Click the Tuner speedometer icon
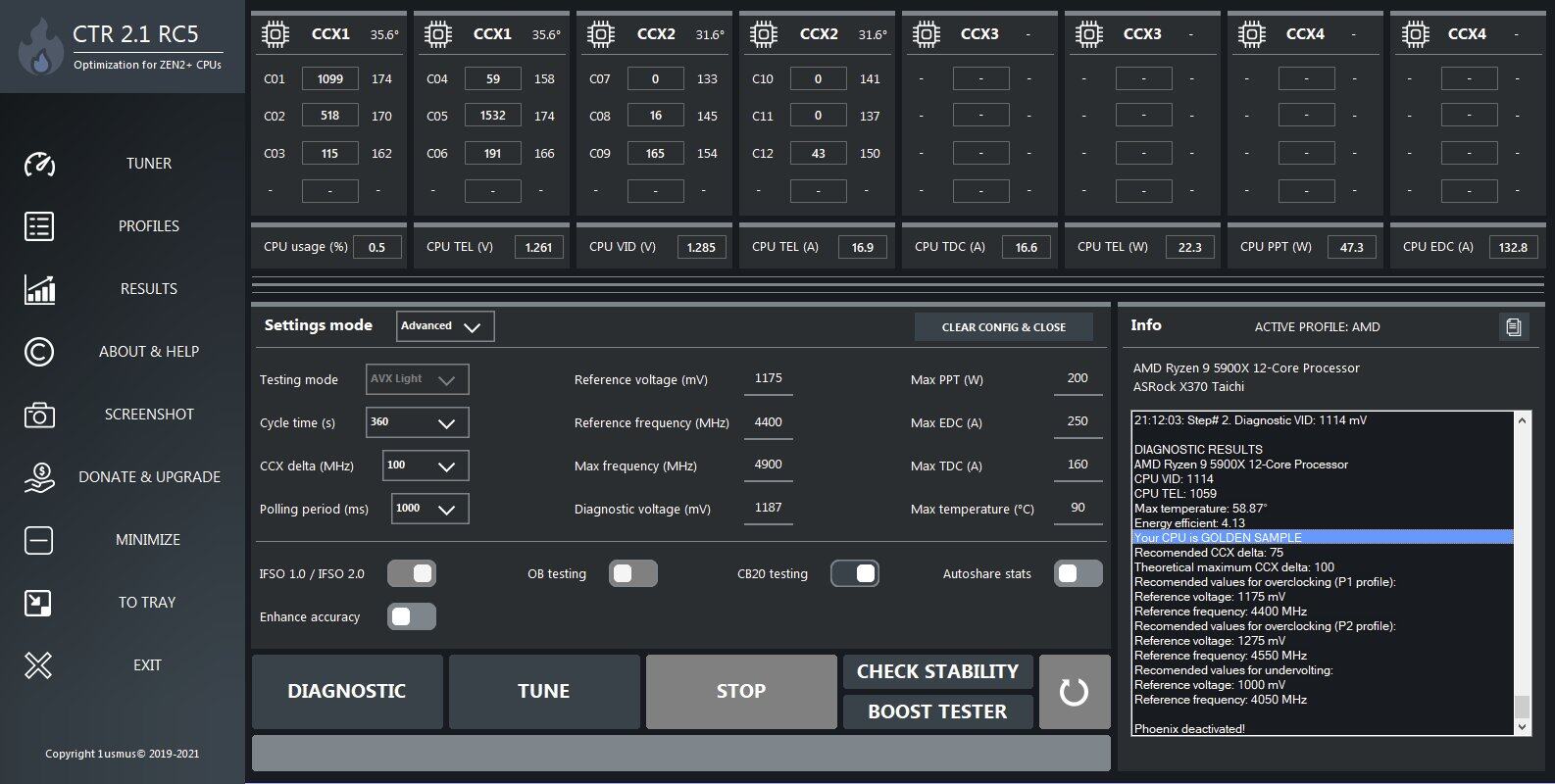The width and height of the screenshot is (1555, 784). (39, 164)
